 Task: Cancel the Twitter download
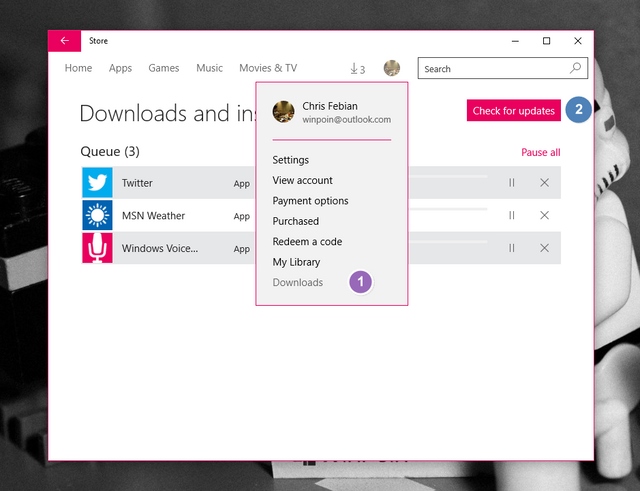[x=544, y=182]
